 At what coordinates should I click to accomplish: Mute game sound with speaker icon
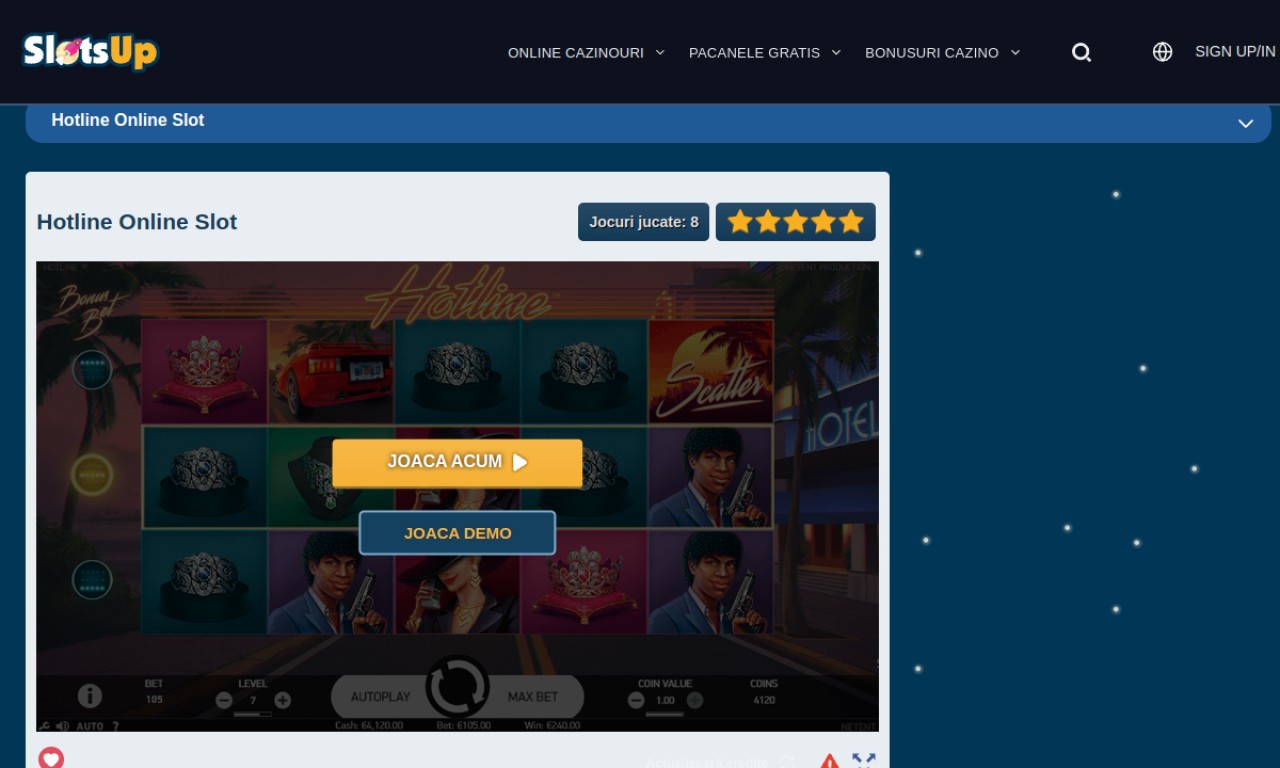pyautogui.click(x=62, y=726)
